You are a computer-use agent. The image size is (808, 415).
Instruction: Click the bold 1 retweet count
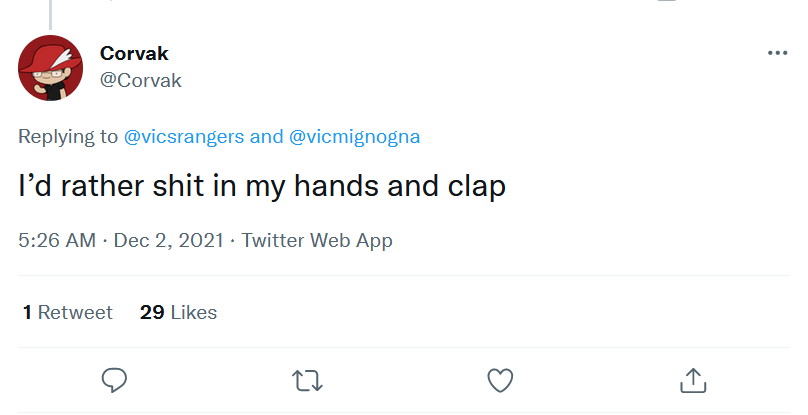point(27,312)
